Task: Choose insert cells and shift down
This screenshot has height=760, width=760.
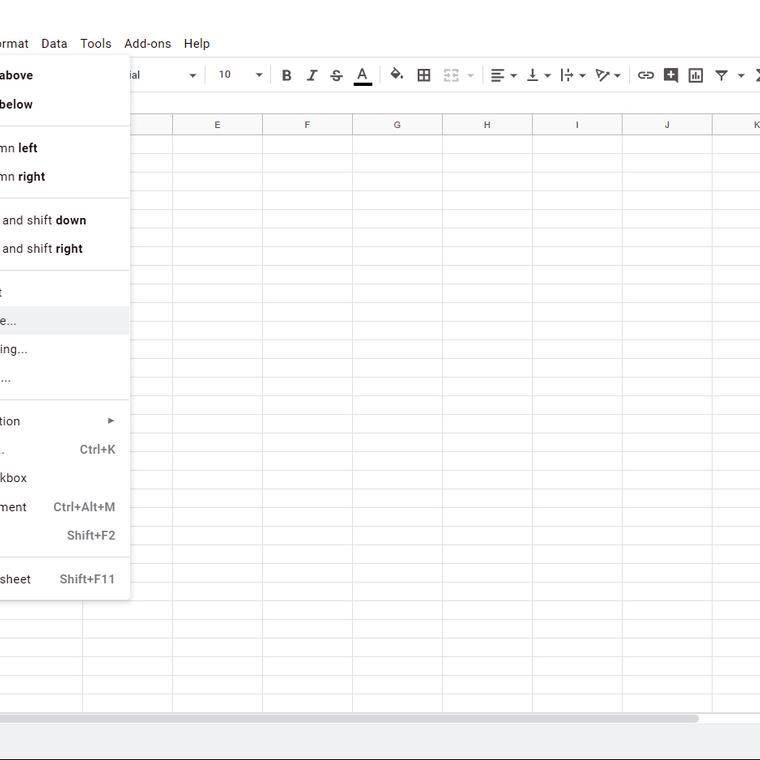Action: click(45, 220)
